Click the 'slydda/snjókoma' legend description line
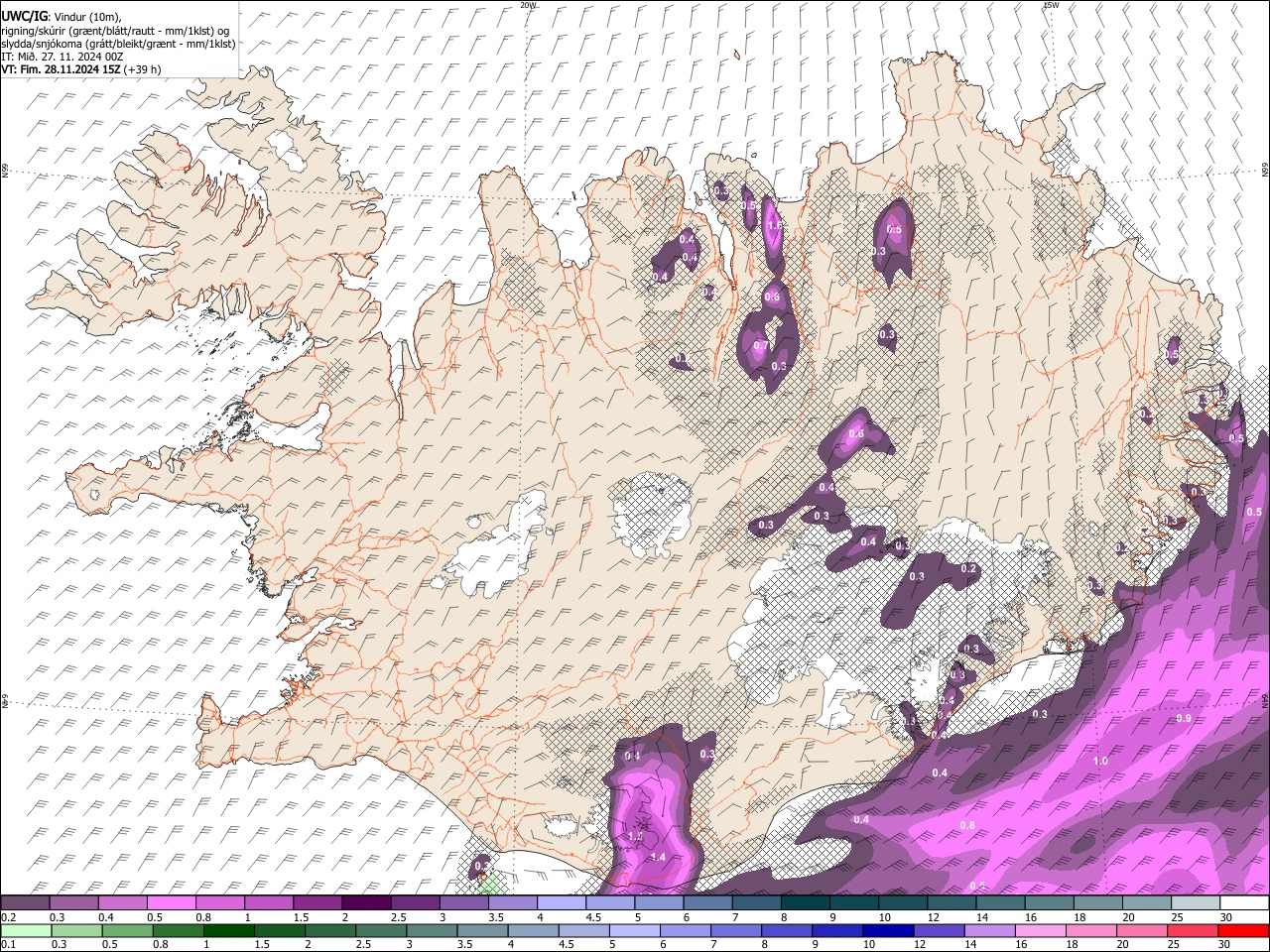Viewport: 1270px width, 952px height. click(117, 44)
